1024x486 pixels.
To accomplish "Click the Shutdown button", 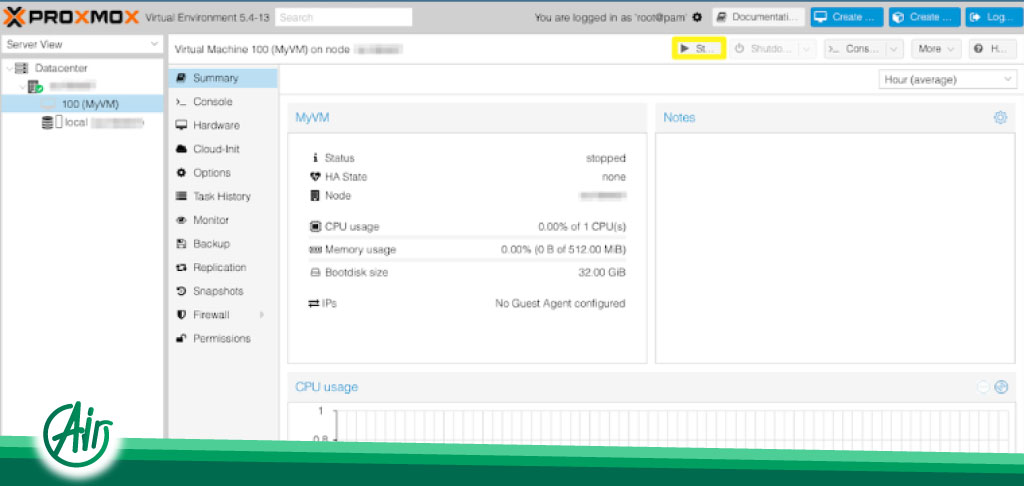I will (x=763, y=48).
